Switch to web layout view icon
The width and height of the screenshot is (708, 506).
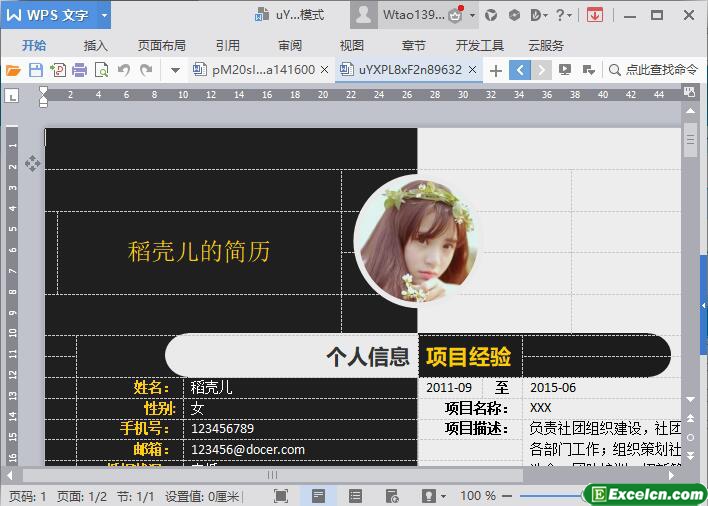point(391,496)
